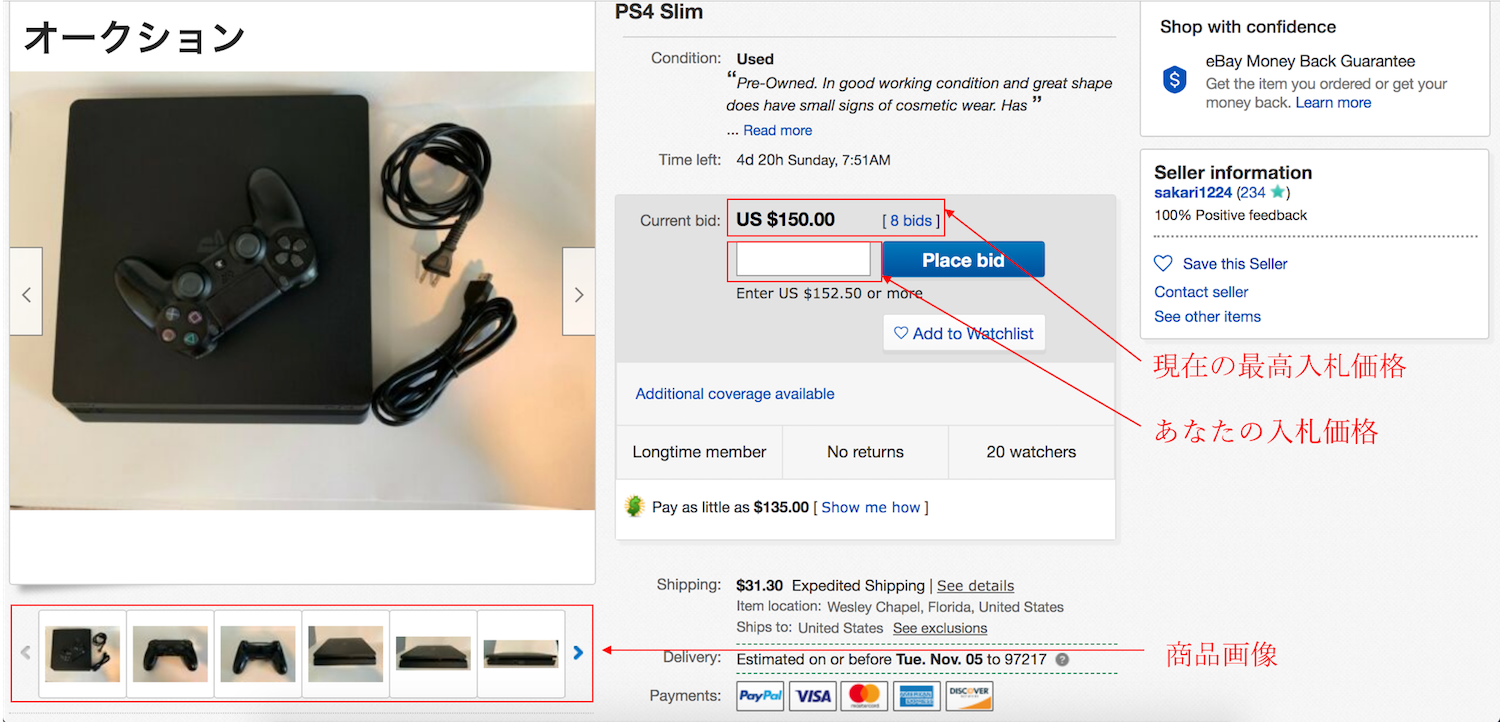1500x722 pixels.
Task: Click the VISA card icon
Action: (x=813, y=695)
